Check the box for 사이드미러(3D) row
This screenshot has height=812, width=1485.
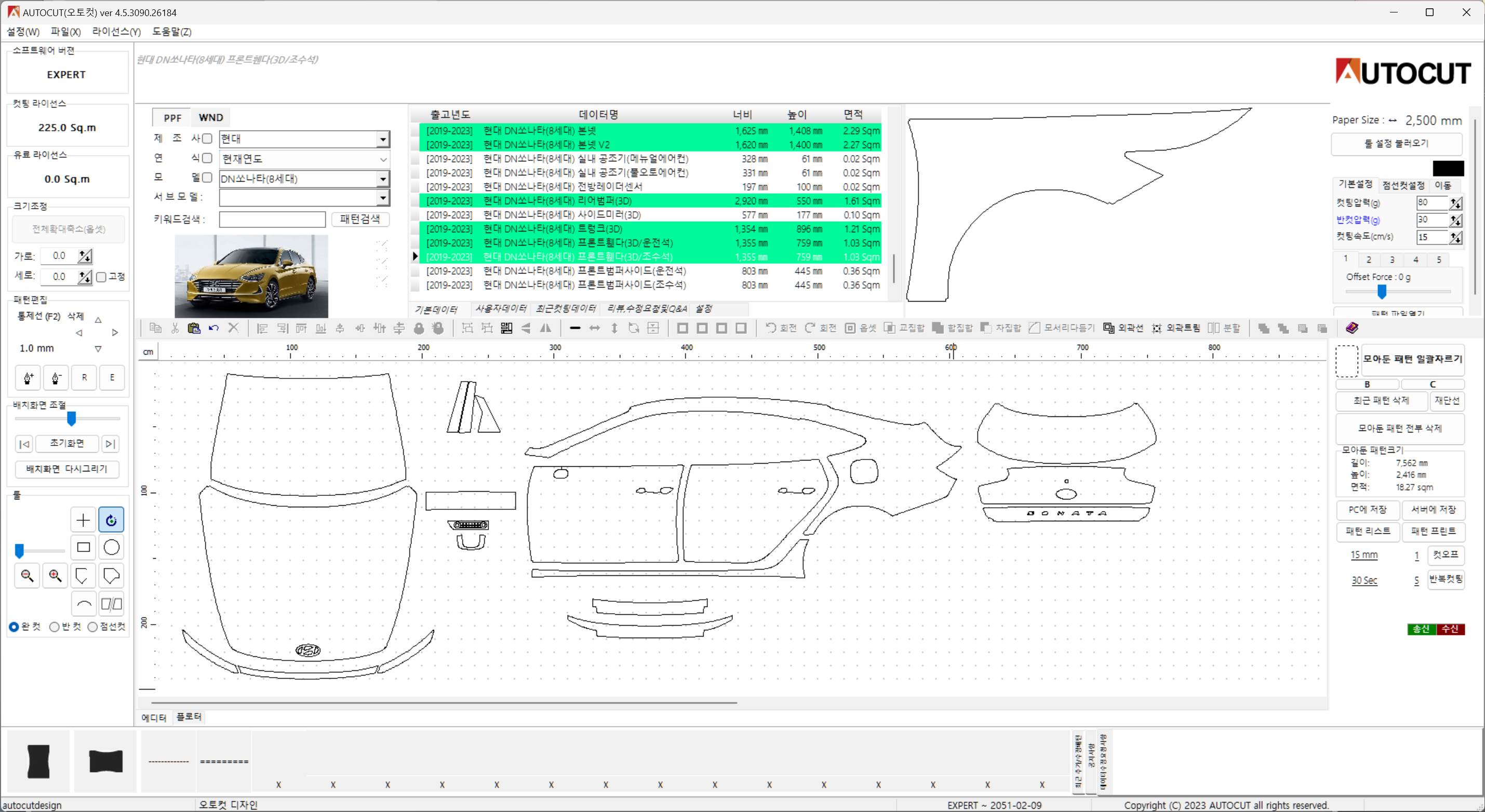415,215
